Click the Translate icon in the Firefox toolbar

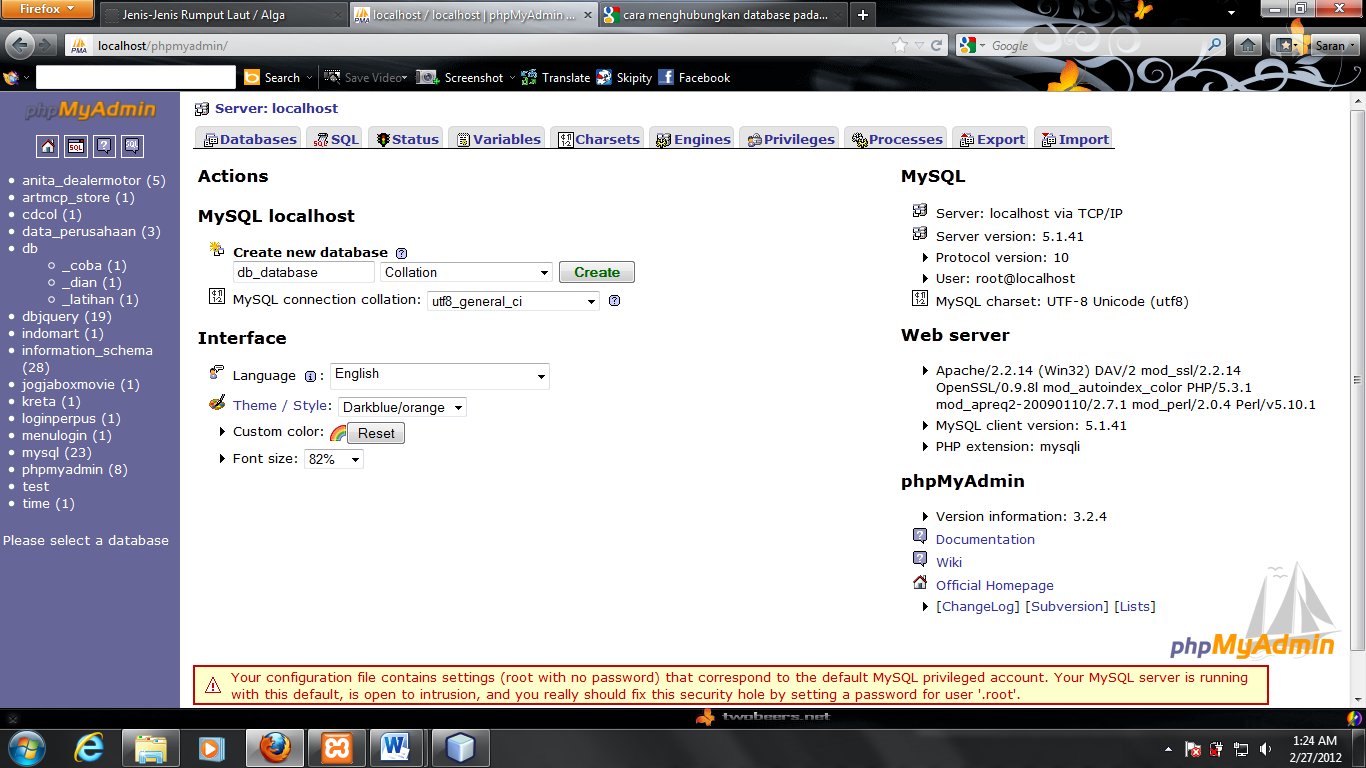[530, 77]
